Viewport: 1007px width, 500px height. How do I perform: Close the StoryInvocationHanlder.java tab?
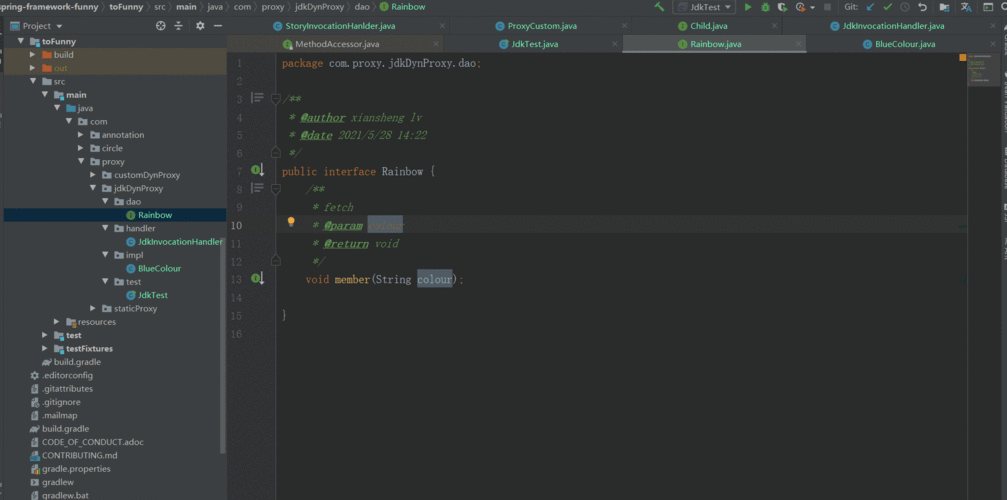tap(442, 26)
